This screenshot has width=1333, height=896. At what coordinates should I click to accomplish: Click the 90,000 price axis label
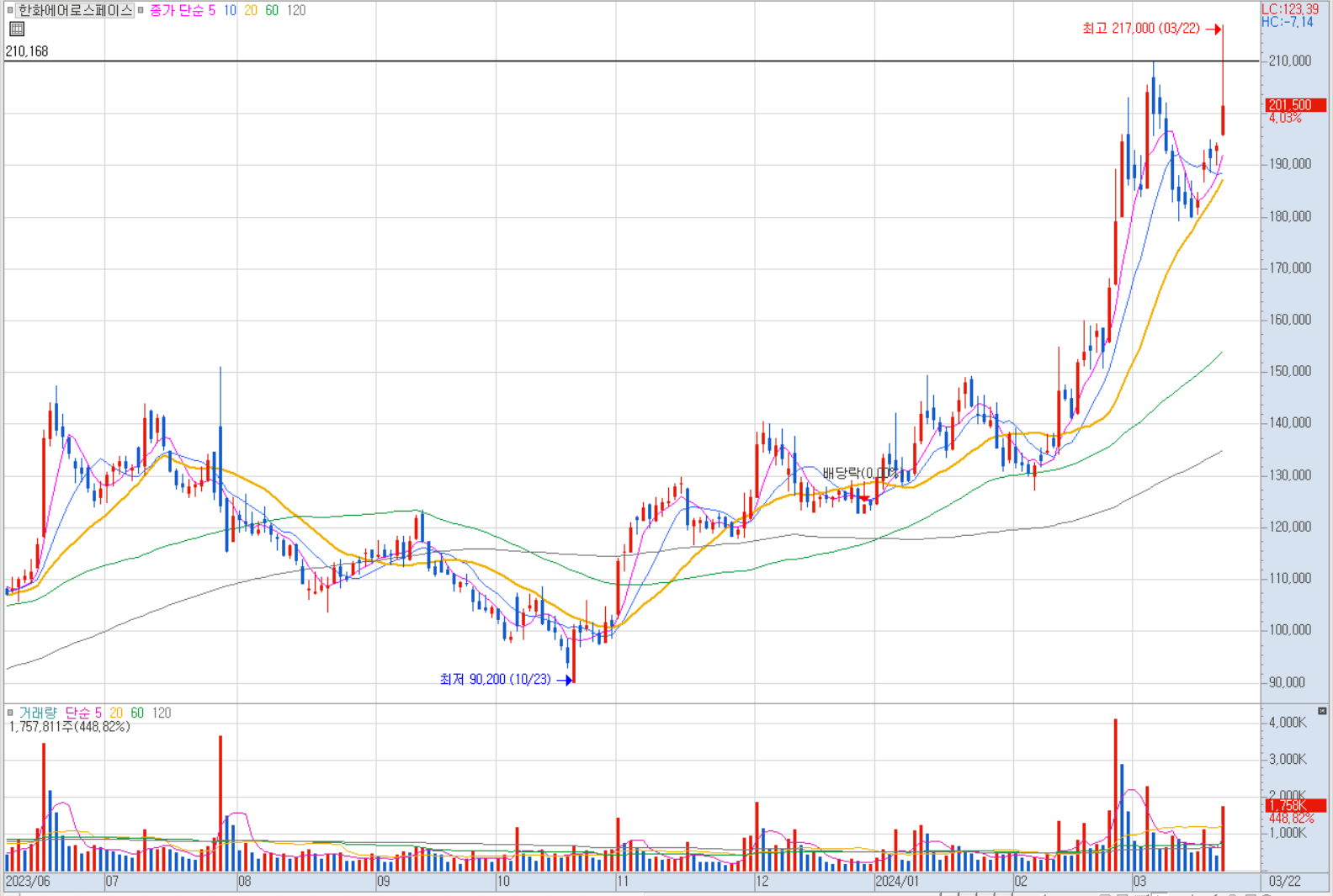(x=1288, y=682)
